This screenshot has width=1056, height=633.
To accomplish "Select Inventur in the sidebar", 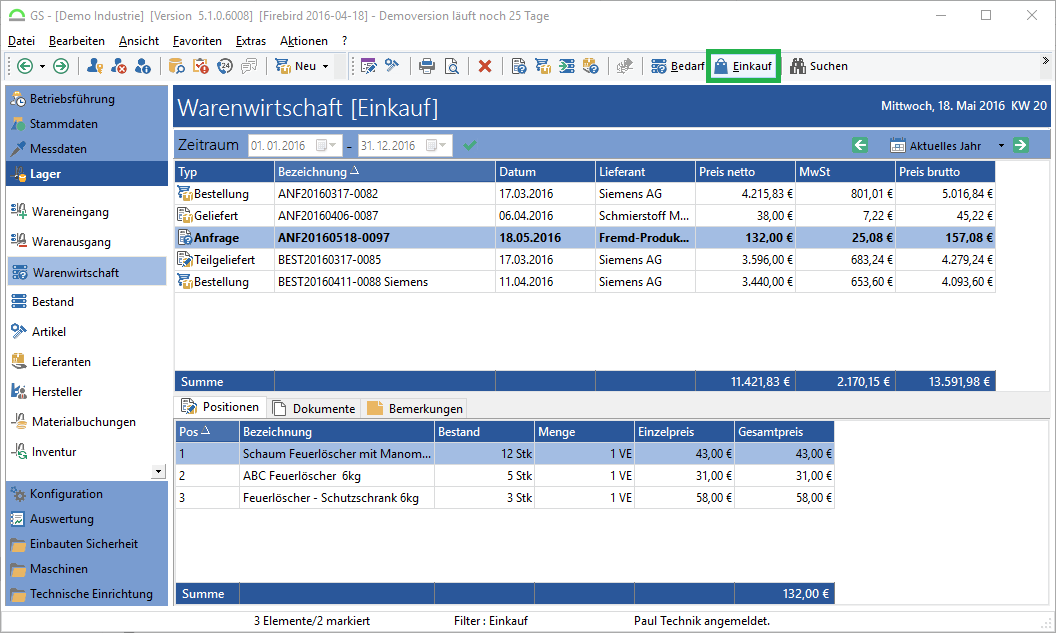I will tap(53, 452).
